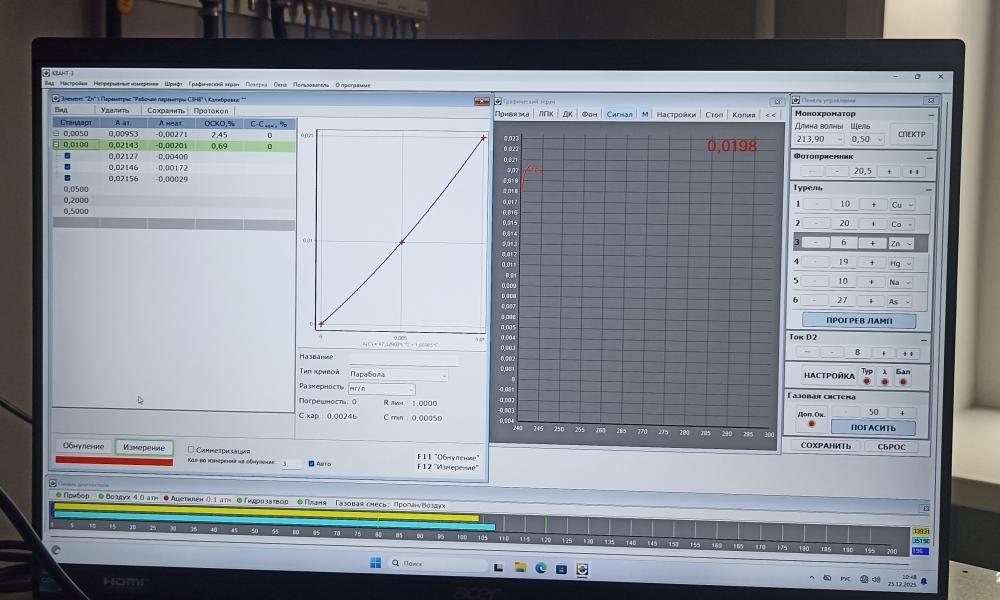Click the Бал indicator lamp icon

(902, 381)
